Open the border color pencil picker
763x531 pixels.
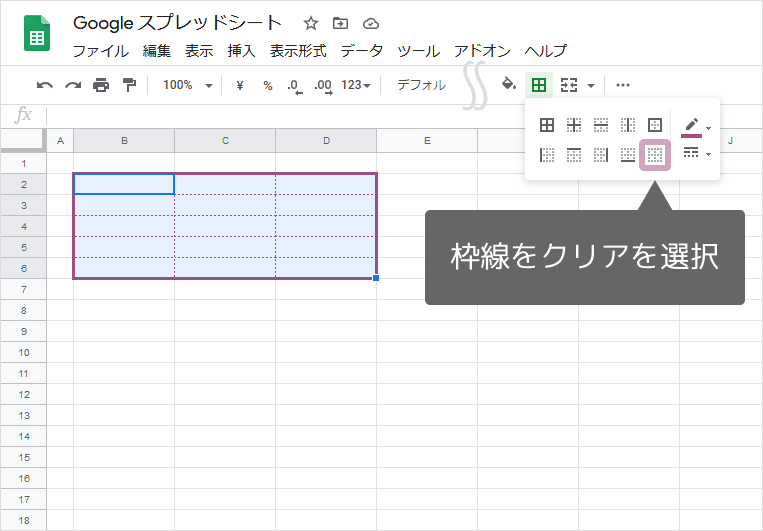tap(696, 126)
